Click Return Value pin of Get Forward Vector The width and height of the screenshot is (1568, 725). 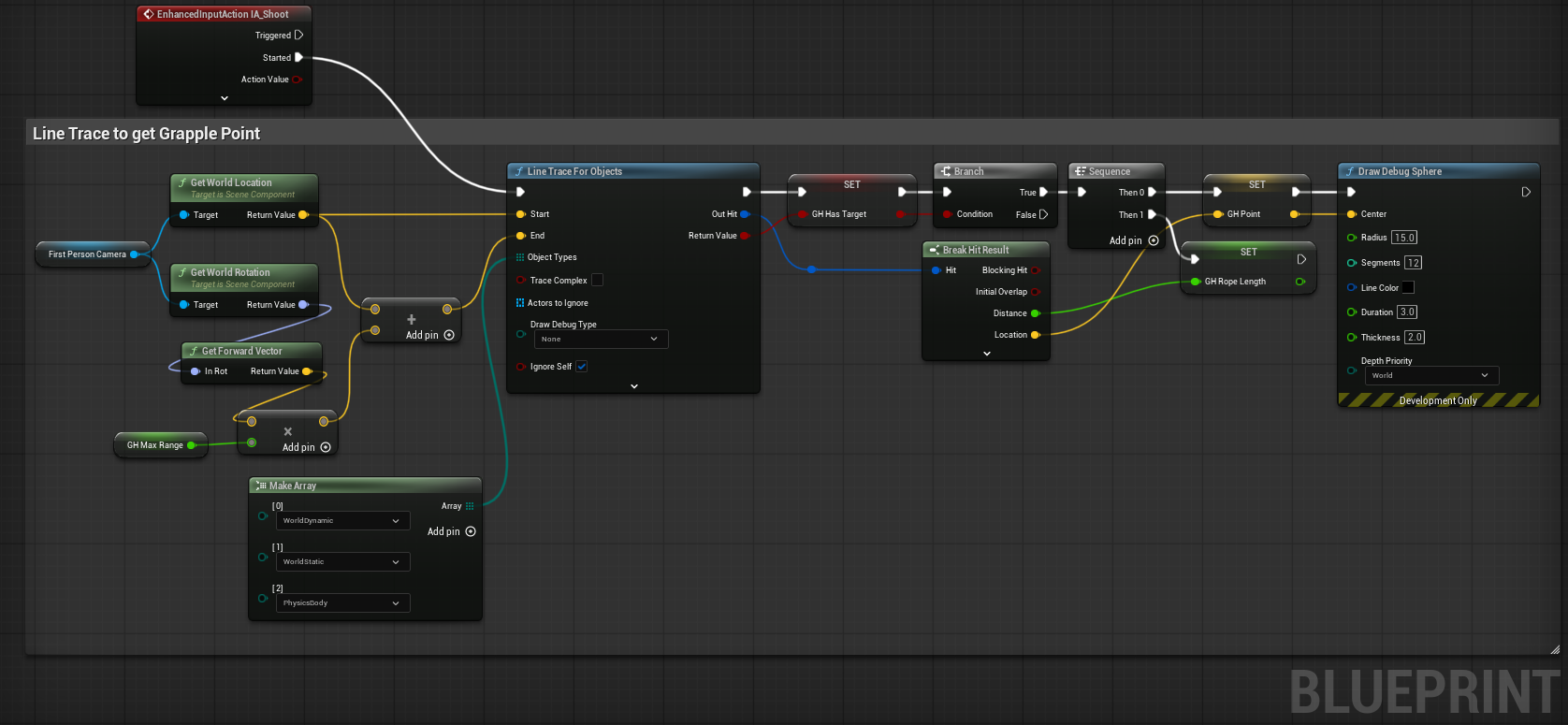[306, 371]
